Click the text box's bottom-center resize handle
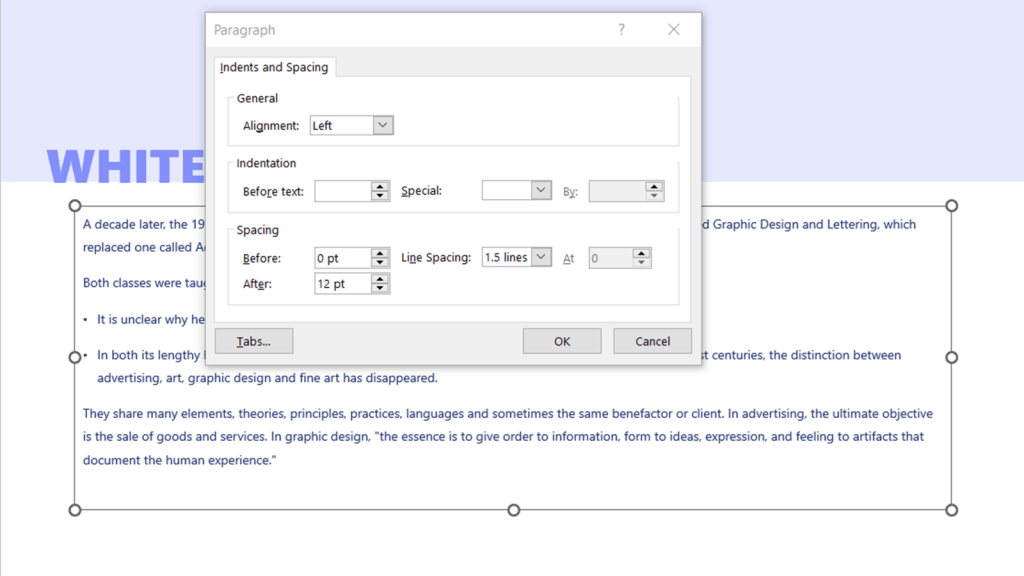 (513, 510)
